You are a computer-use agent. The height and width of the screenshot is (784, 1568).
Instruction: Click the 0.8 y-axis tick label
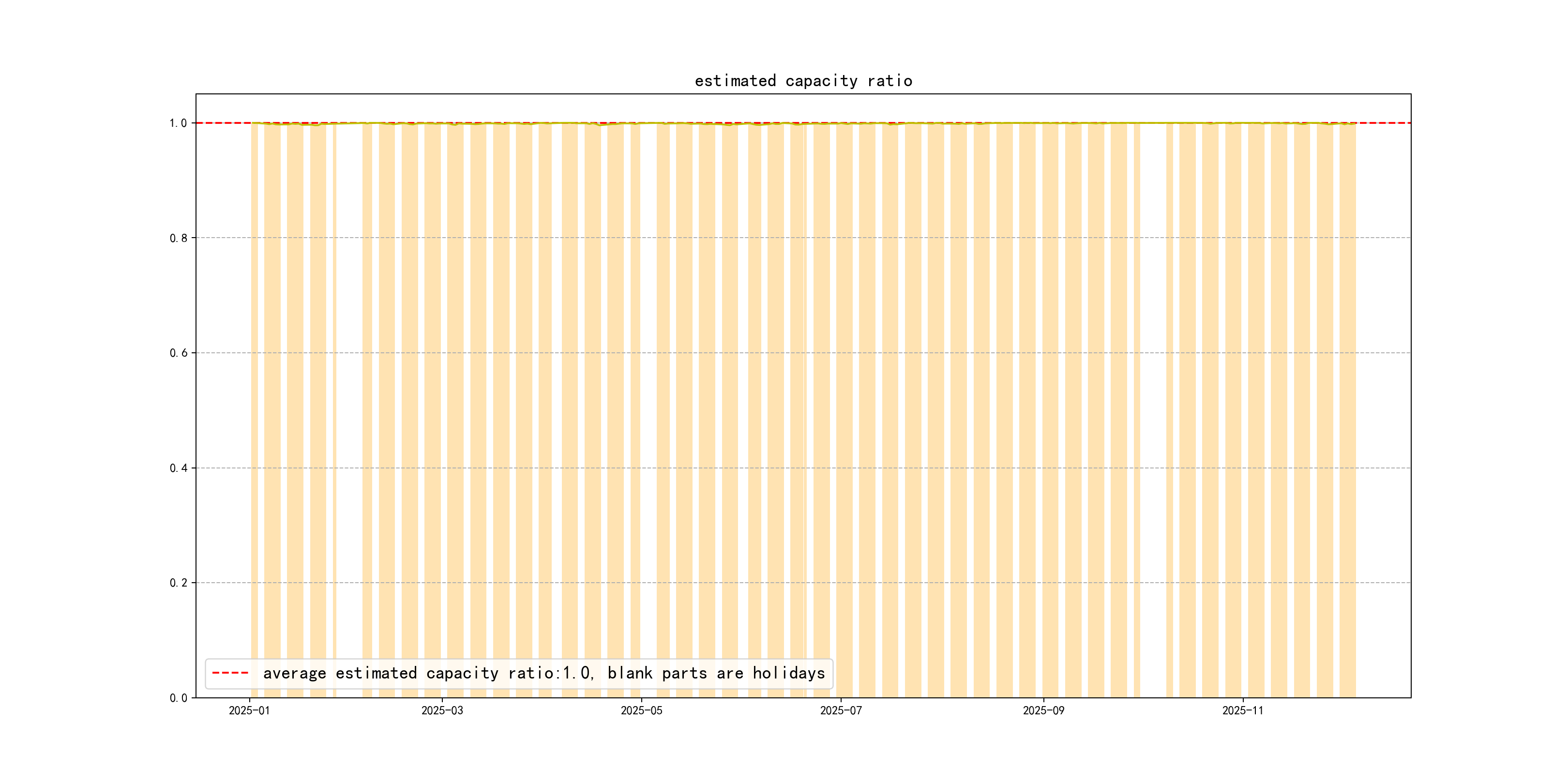(x=178, y=238)
